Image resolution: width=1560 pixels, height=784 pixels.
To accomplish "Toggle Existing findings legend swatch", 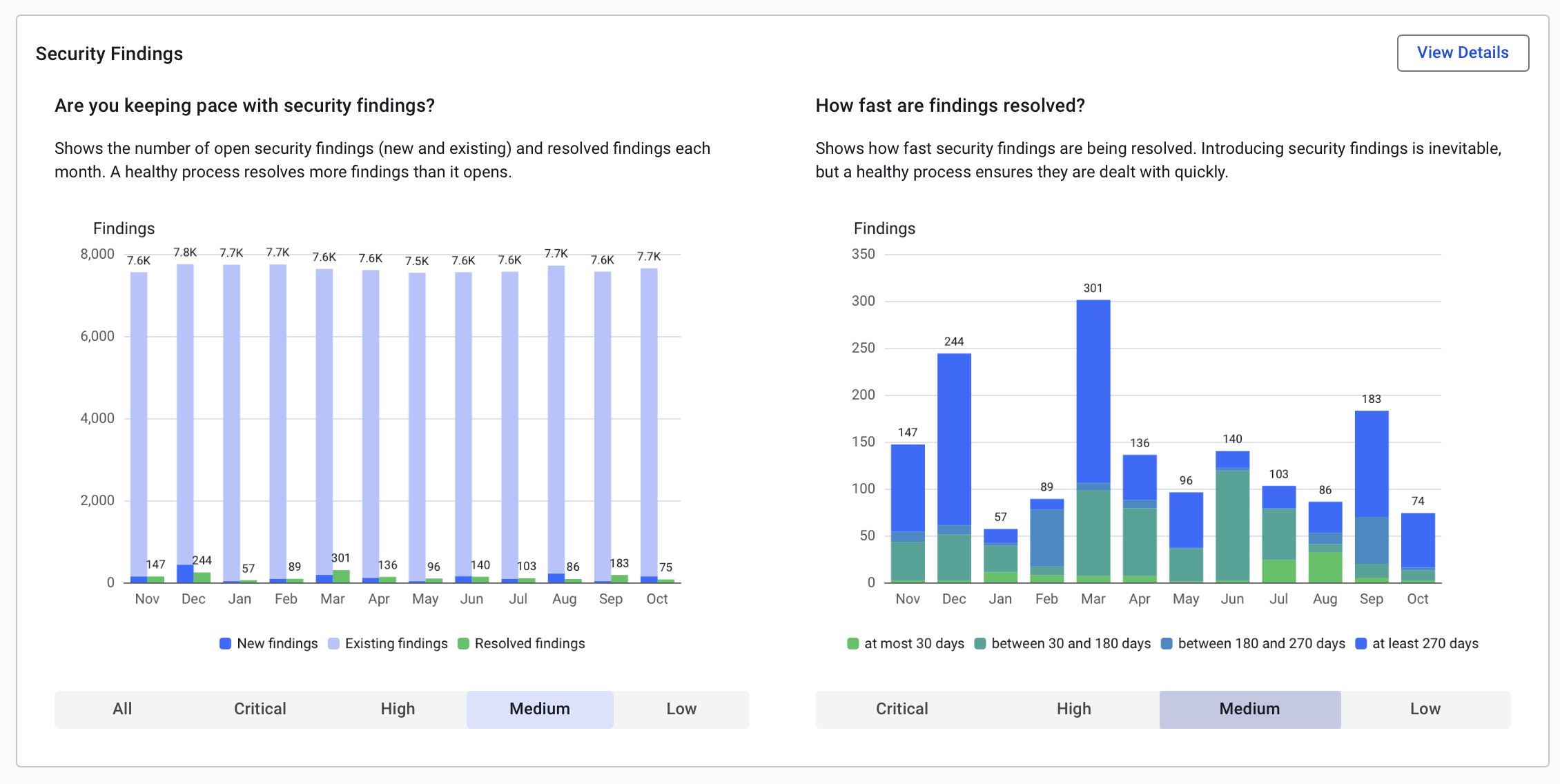I will click(x=333, y=643).
